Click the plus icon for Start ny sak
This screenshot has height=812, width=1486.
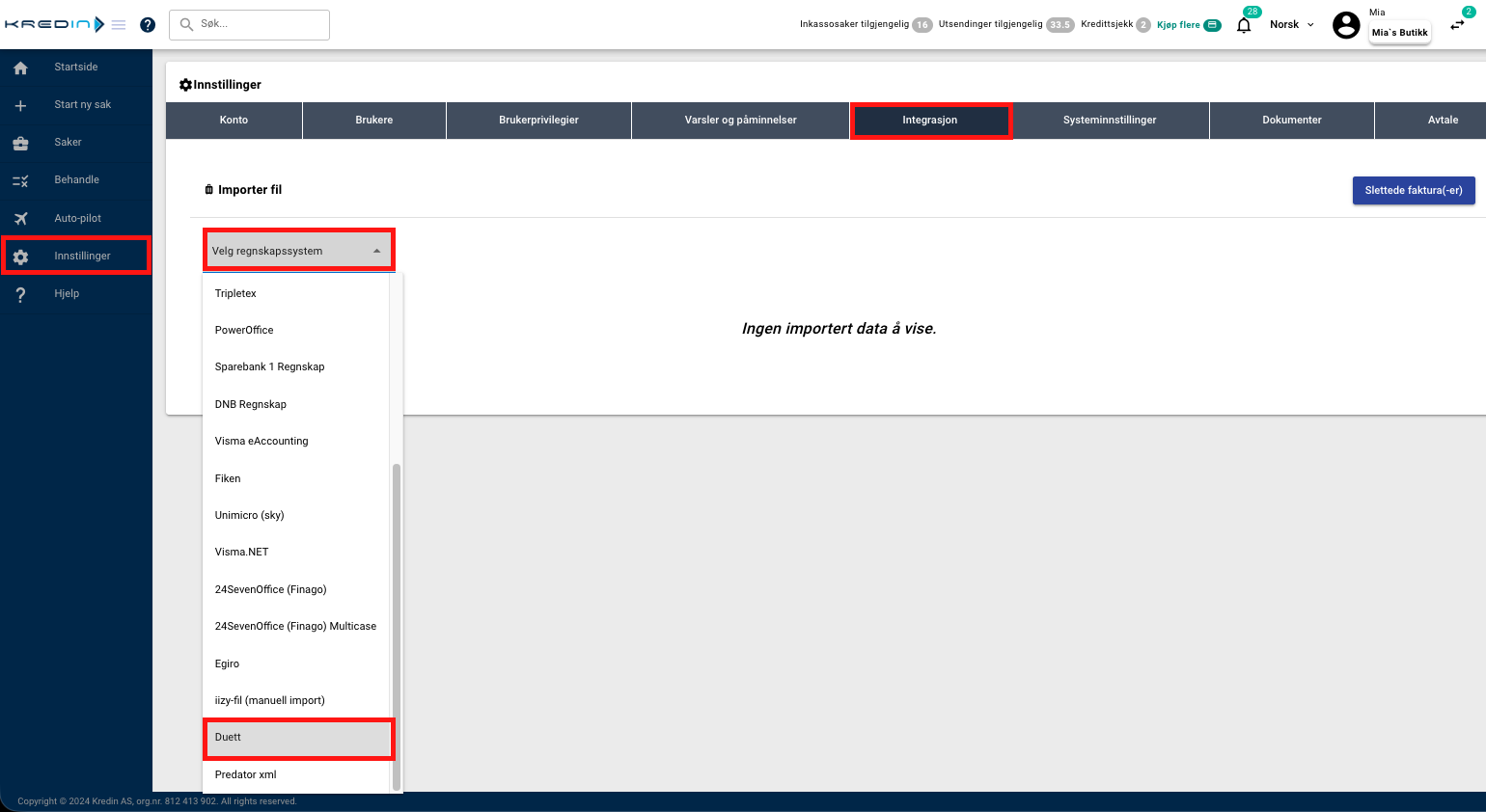coord(20,105)
